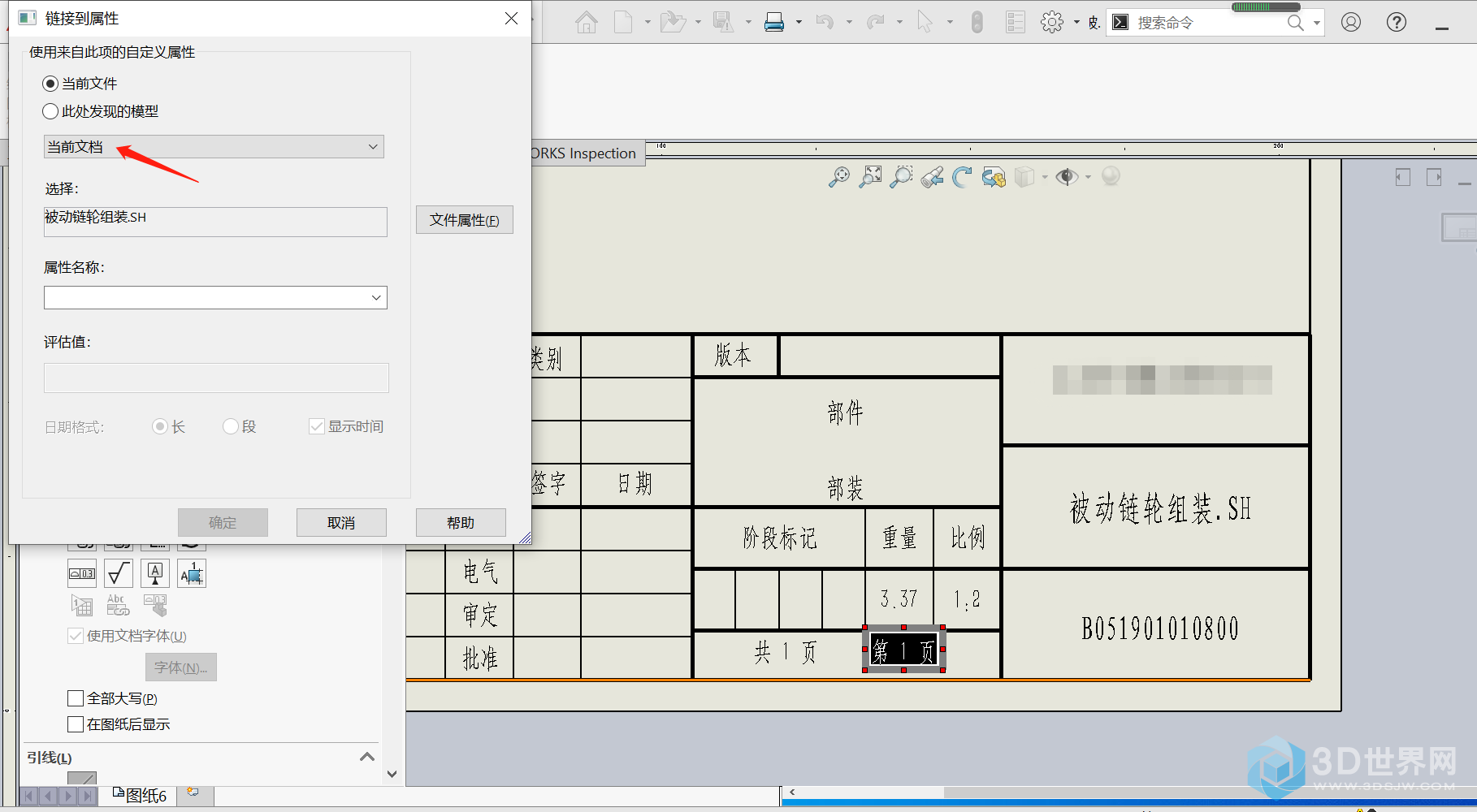Click the datum feature symbol icon

[x=155, y=573]
